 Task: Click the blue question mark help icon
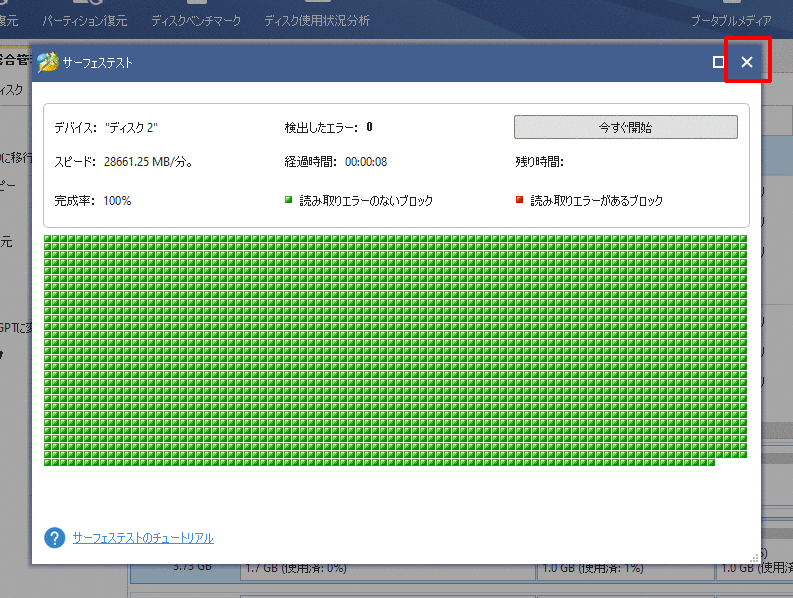55,538
